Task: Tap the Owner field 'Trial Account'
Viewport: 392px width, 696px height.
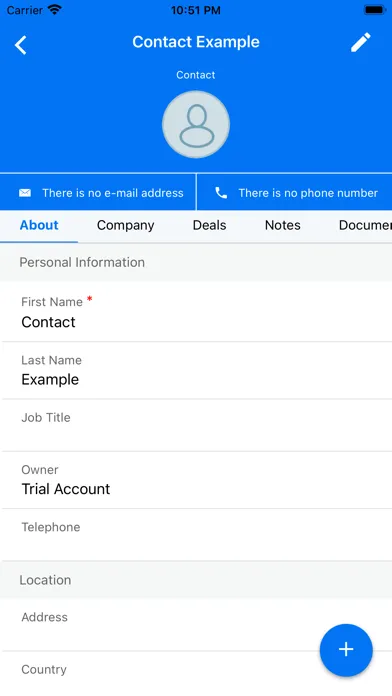Action: click(196, 480)
